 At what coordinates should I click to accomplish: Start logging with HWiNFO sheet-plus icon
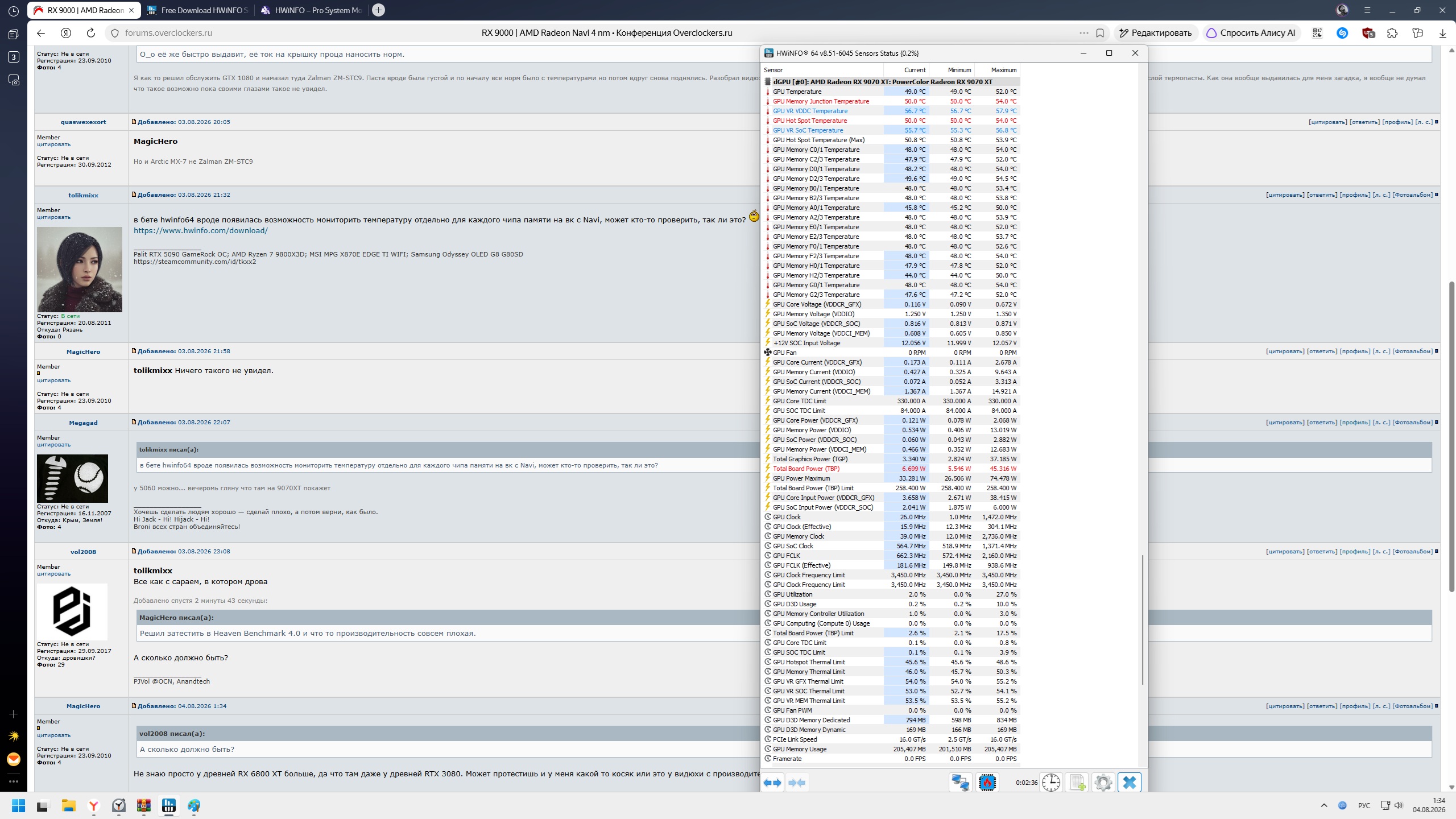pyautogui.click(x=1077, y=783)
